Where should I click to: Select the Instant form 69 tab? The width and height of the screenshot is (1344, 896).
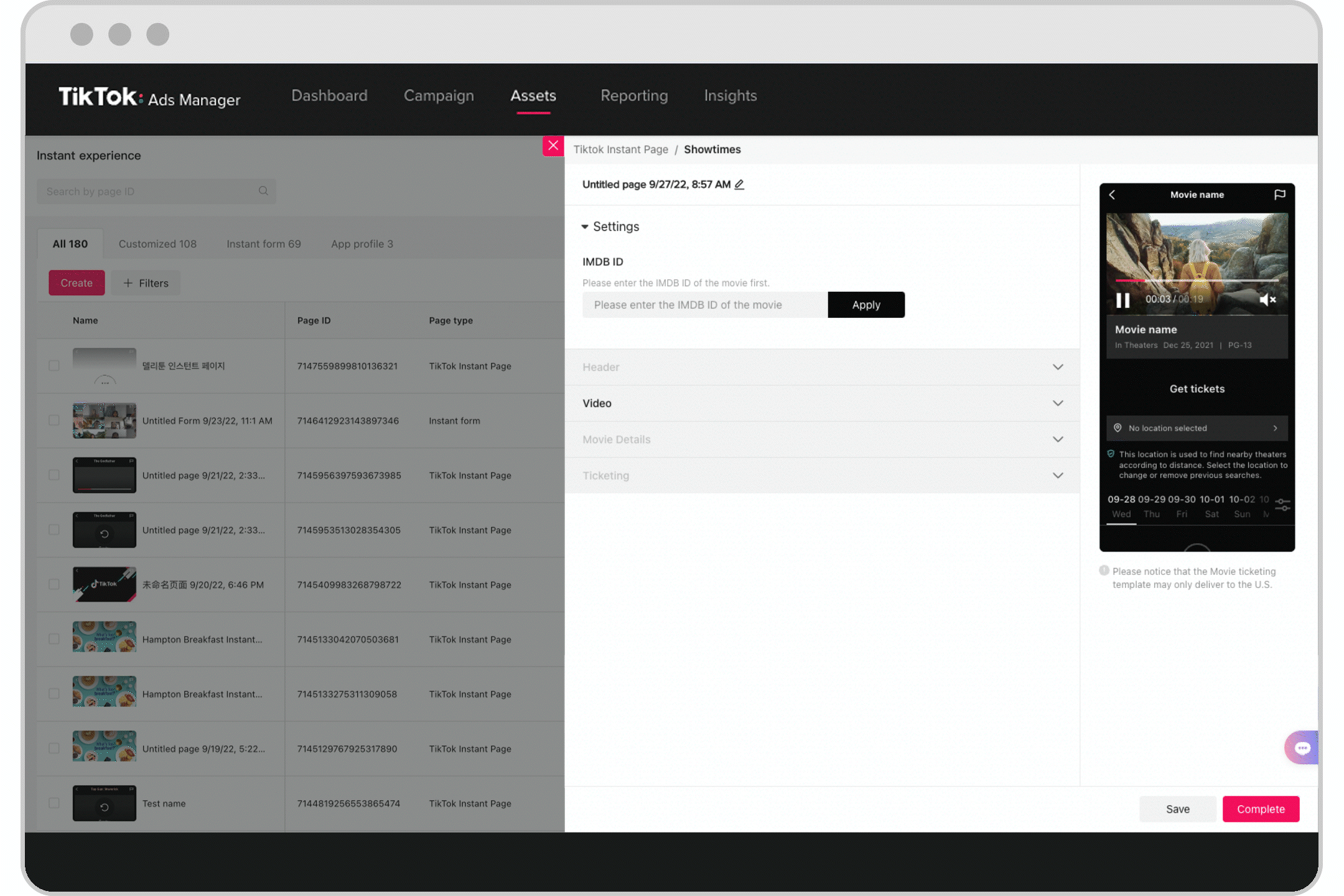click(x=263, y=244)
